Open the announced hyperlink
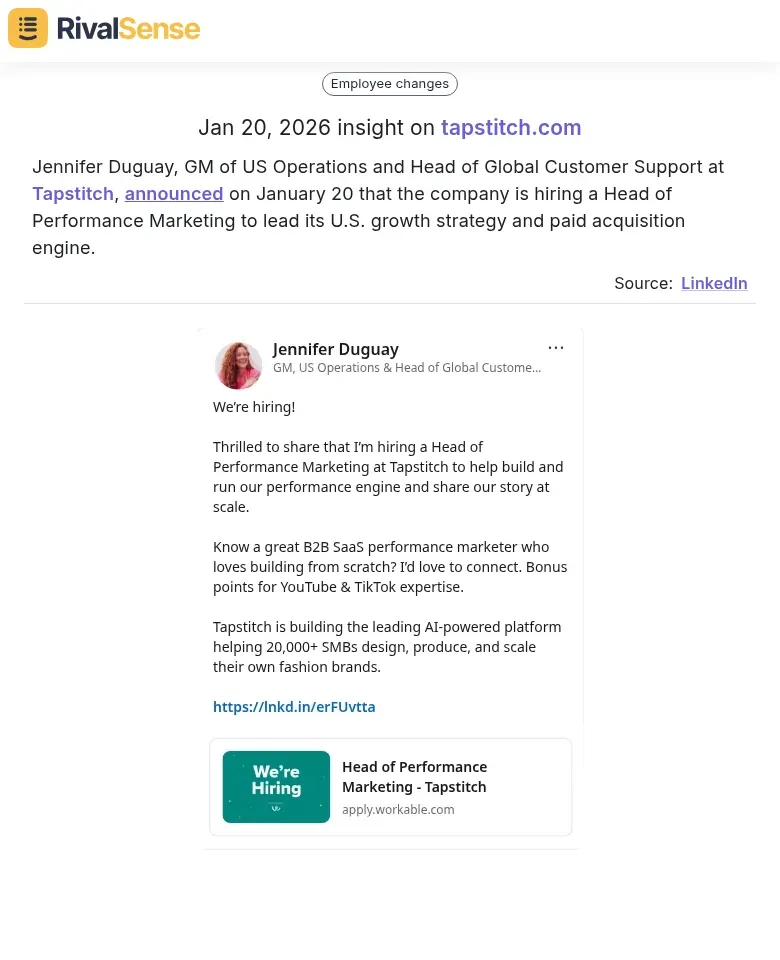780x960 pixels. coord(173,193)
